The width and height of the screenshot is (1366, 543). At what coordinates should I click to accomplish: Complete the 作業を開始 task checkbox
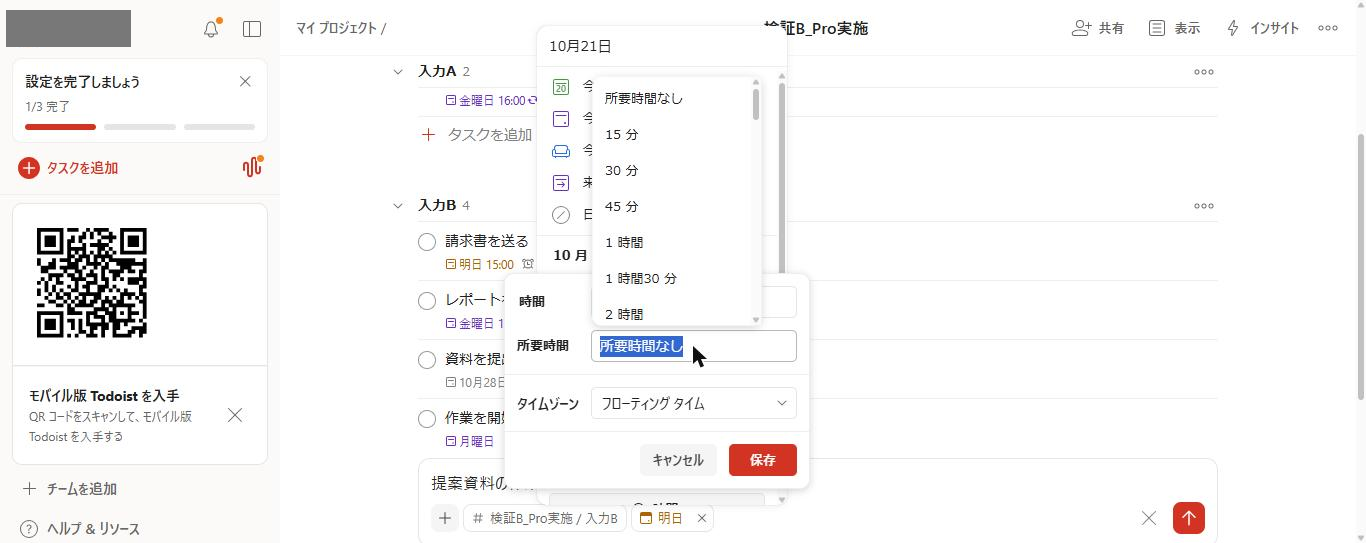coord(427,418)
